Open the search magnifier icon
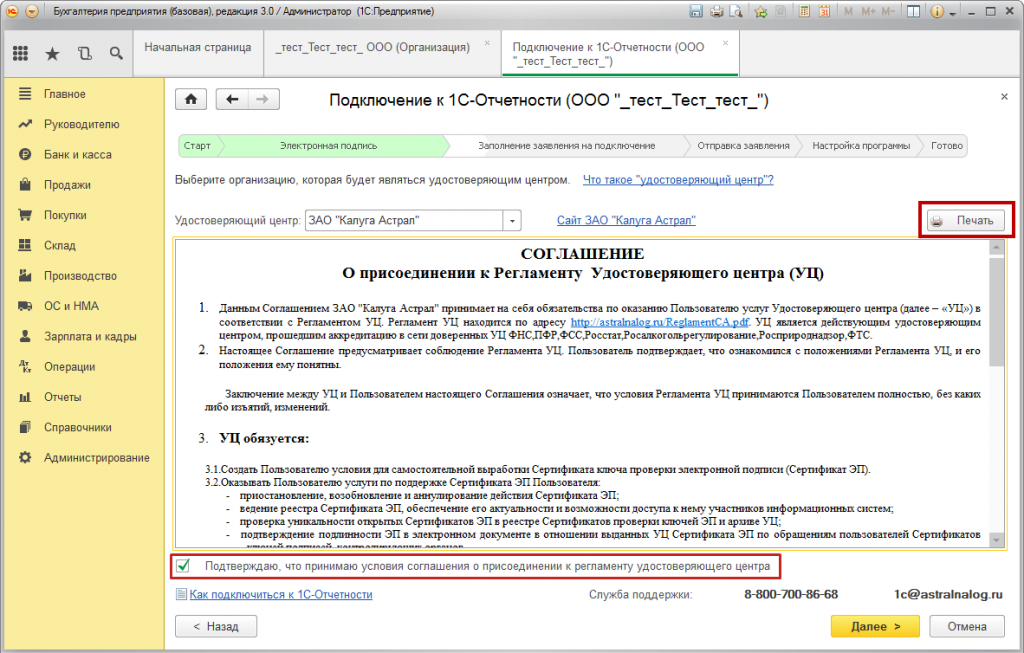Screen dimensions: 1024x653 pyautogui.click(x=116, y=54)
